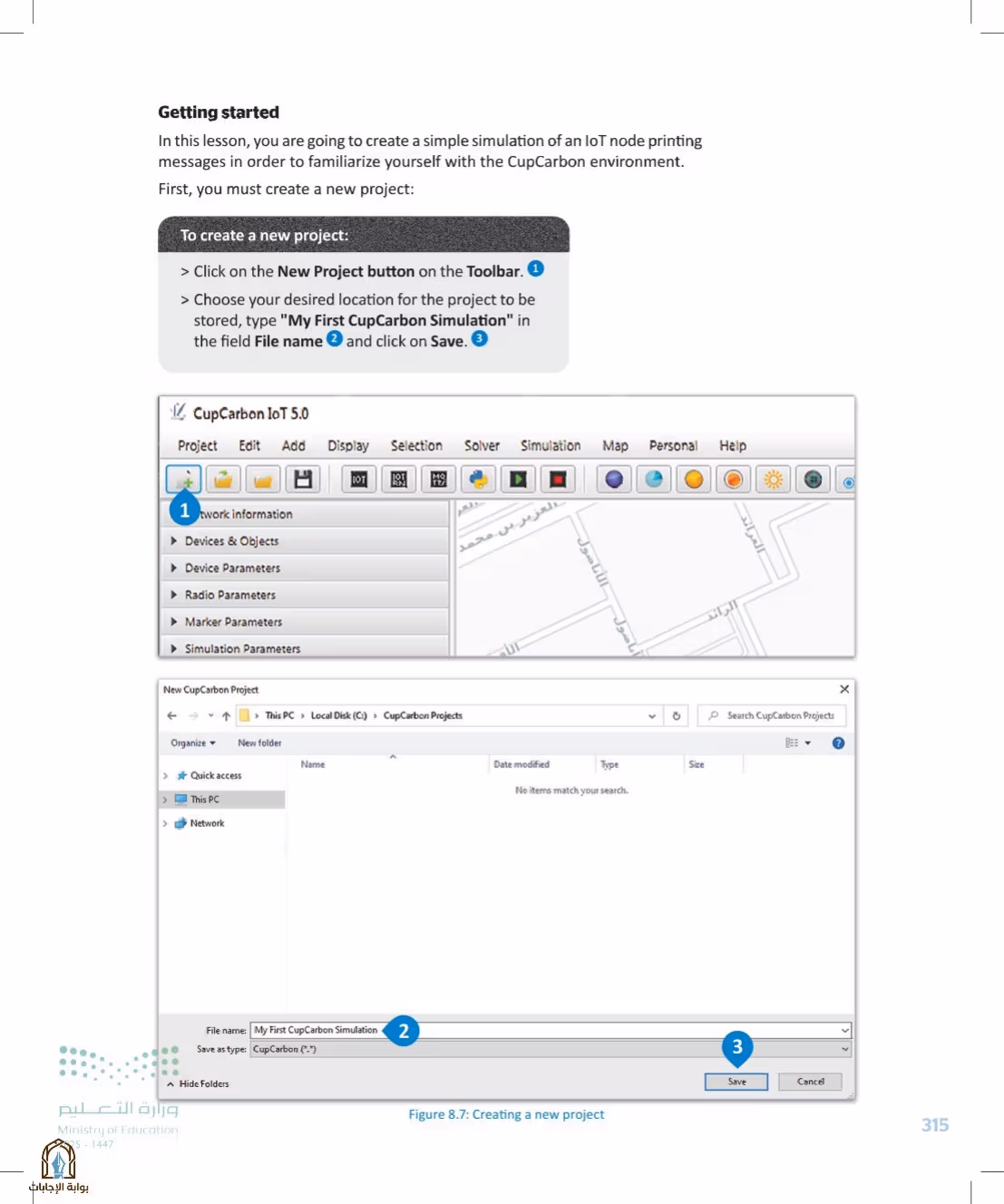Click the plain orange open-folder toolbar icon
Screen dimensions: 1004x1204
pos(263,479)
